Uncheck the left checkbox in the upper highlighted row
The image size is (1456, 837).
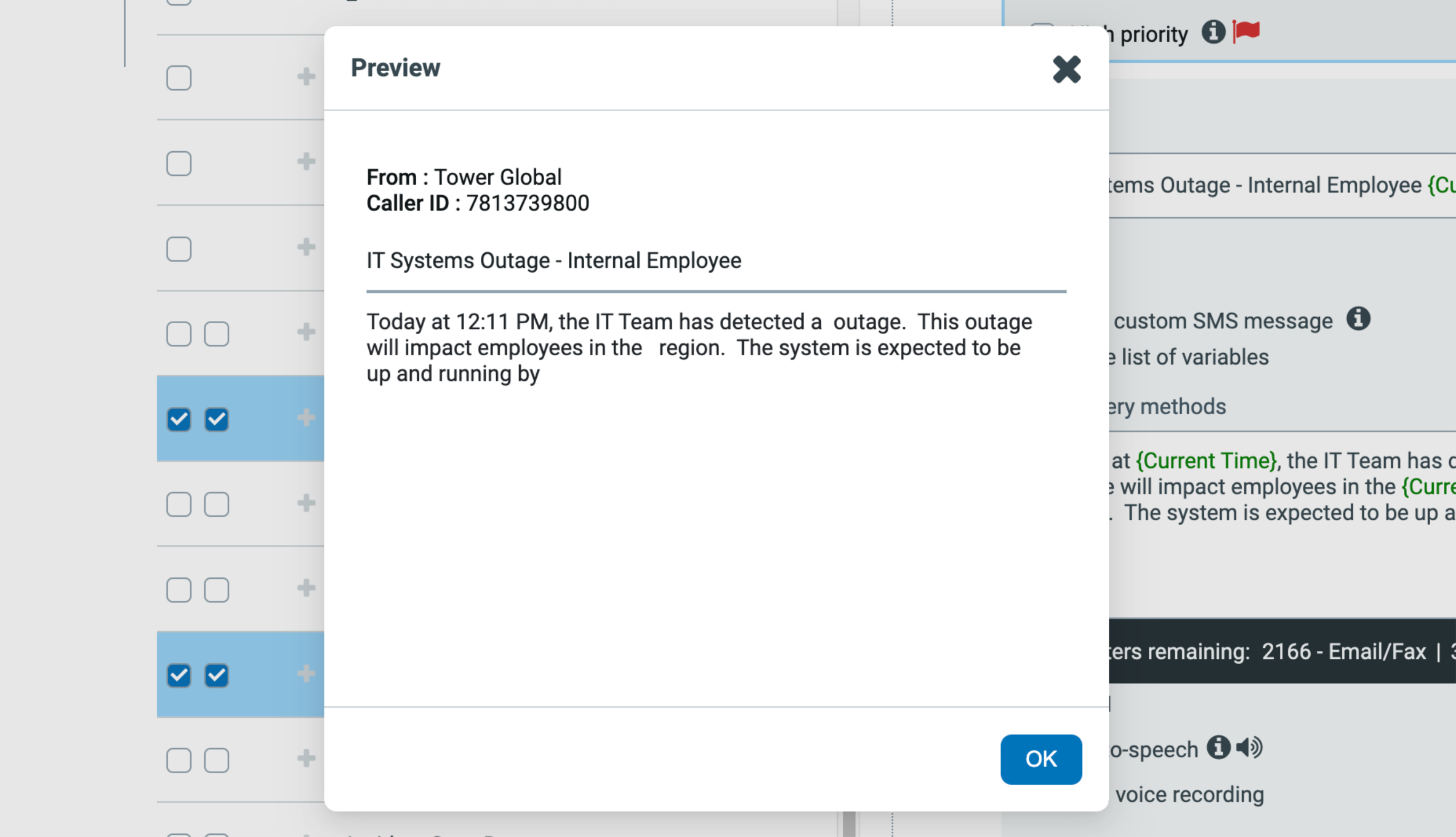tap(179, 419)
